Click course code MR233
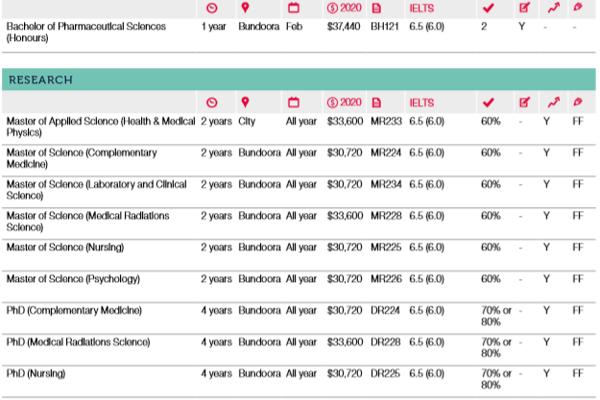600x400 pixels. point(385,121)
